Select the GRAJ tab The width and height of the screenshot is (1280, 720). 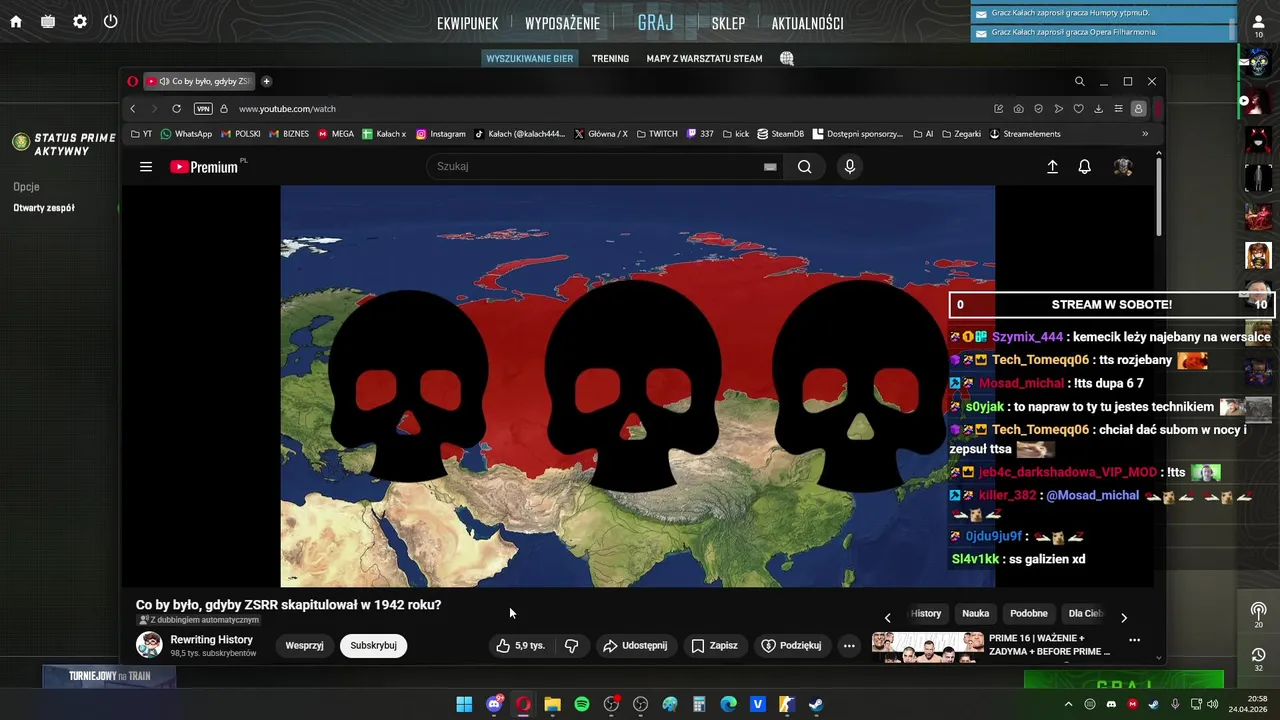click(x=656, y=23)
